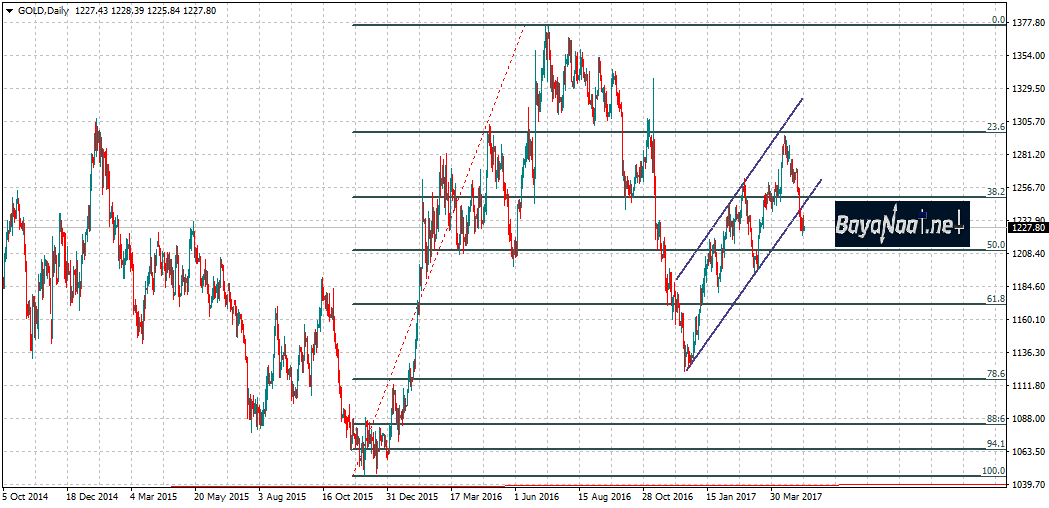Select the 78.6 Fibonacci level label
This screenshot has width=1049, height=508.
click(x=995, y=374)
